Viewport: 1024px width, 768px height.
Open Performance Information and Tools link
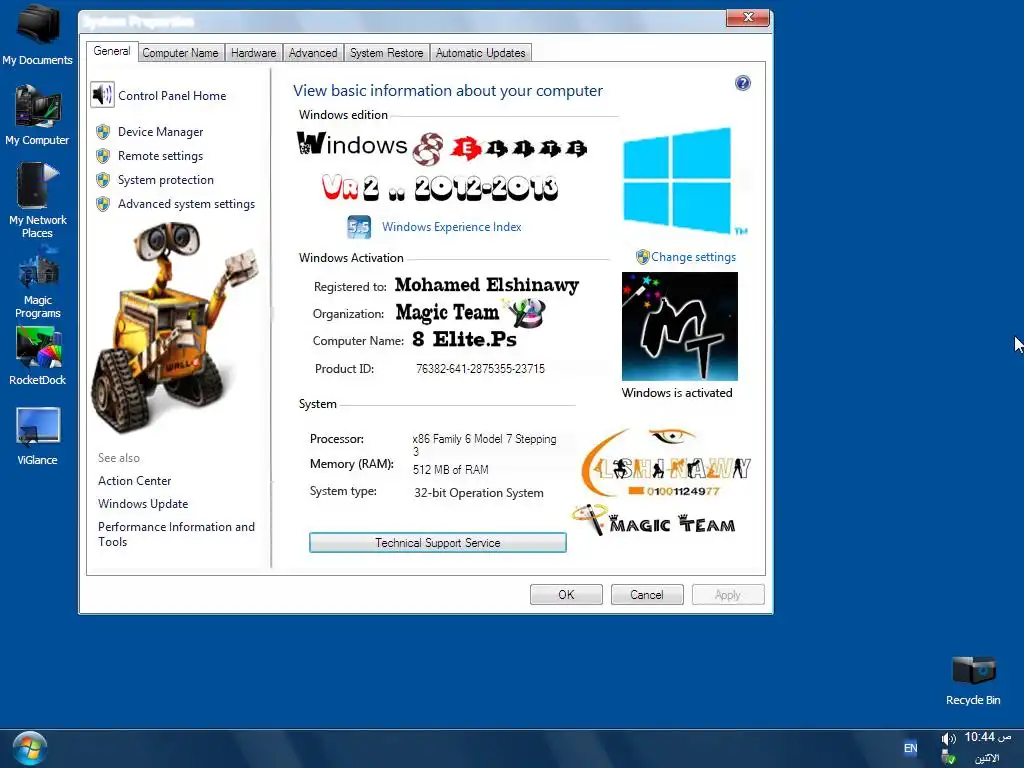(x=176, y=534)
